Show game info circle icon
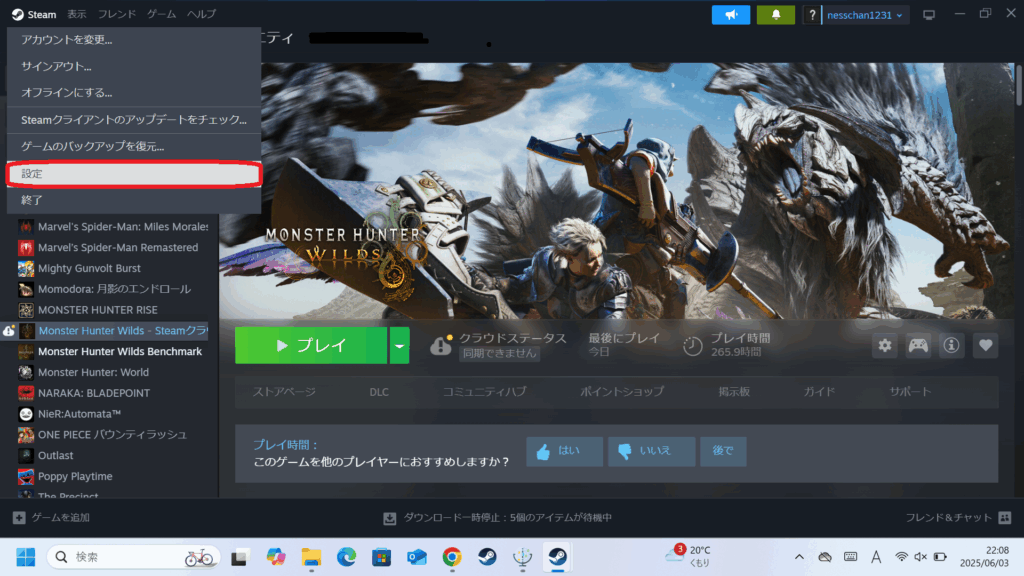This screenshot has width=1024, height=576. [952, 345]
